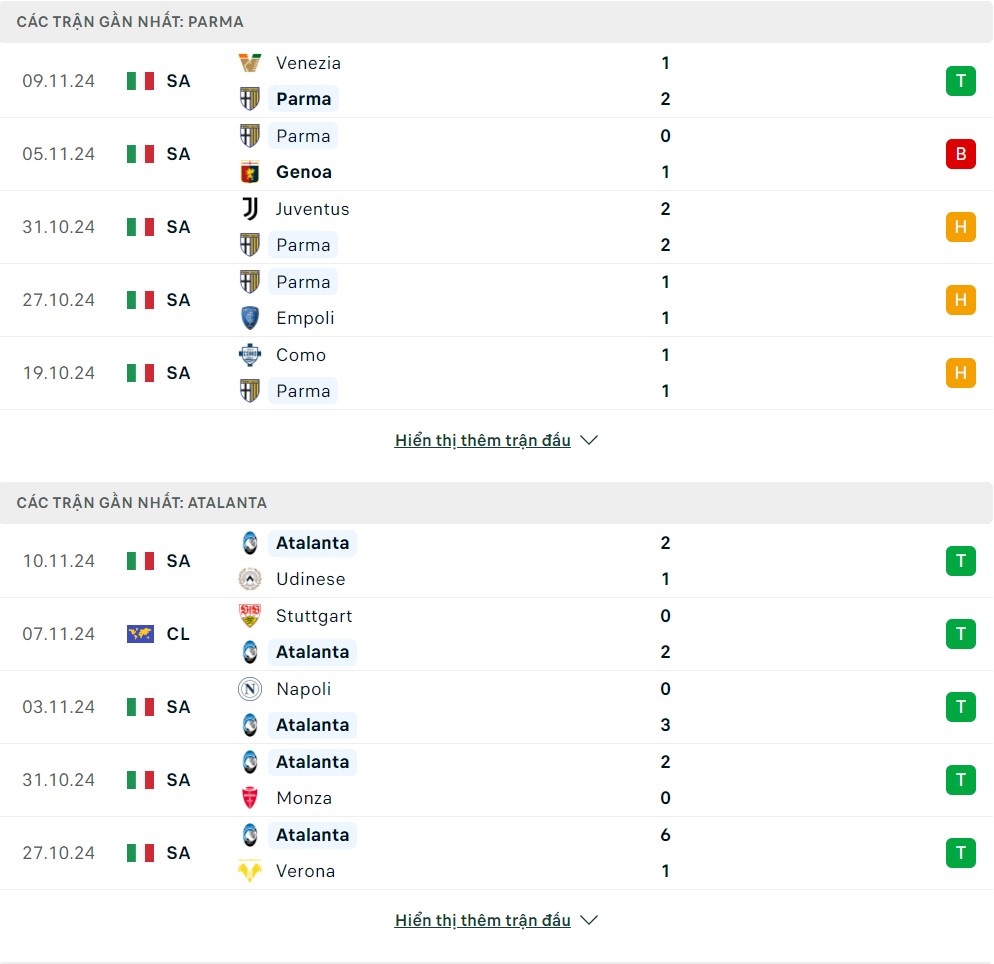Image resolution: width=994 pixels, height=964 pixels.
Task: Click the green T badge for Venezia match
Action: pyautogui.click(x=960, y=81)
